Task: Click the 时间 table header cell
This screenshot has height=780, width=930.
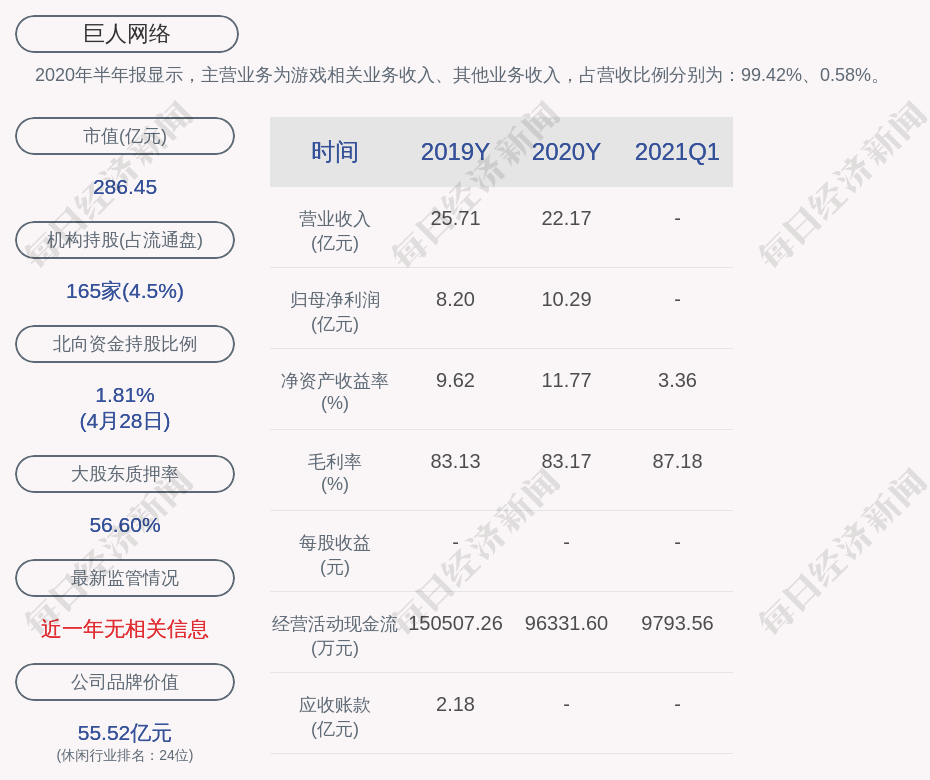Action: (334, 152)
